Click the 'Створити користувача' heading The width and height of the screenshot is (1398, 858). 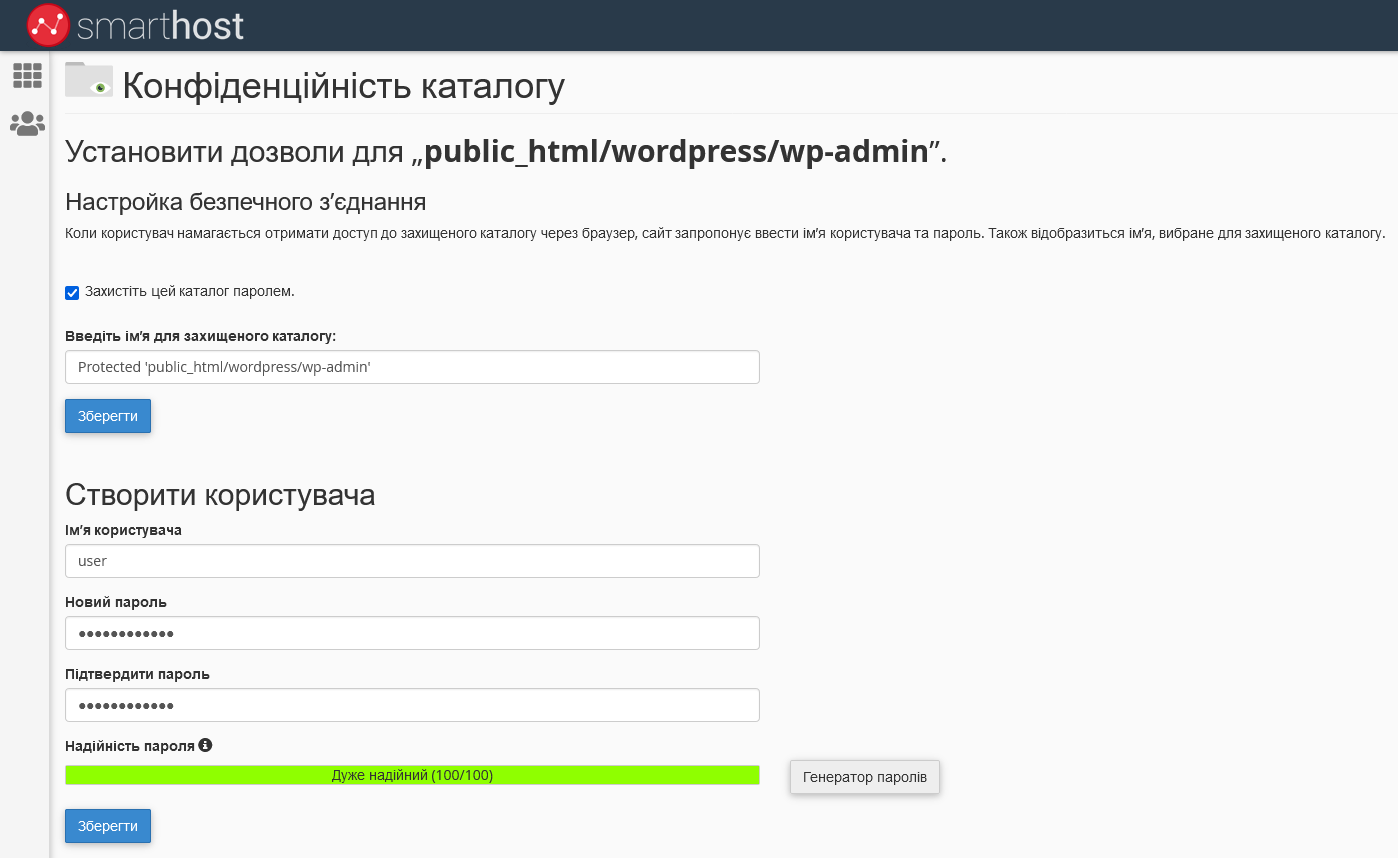tap(220, 495)
